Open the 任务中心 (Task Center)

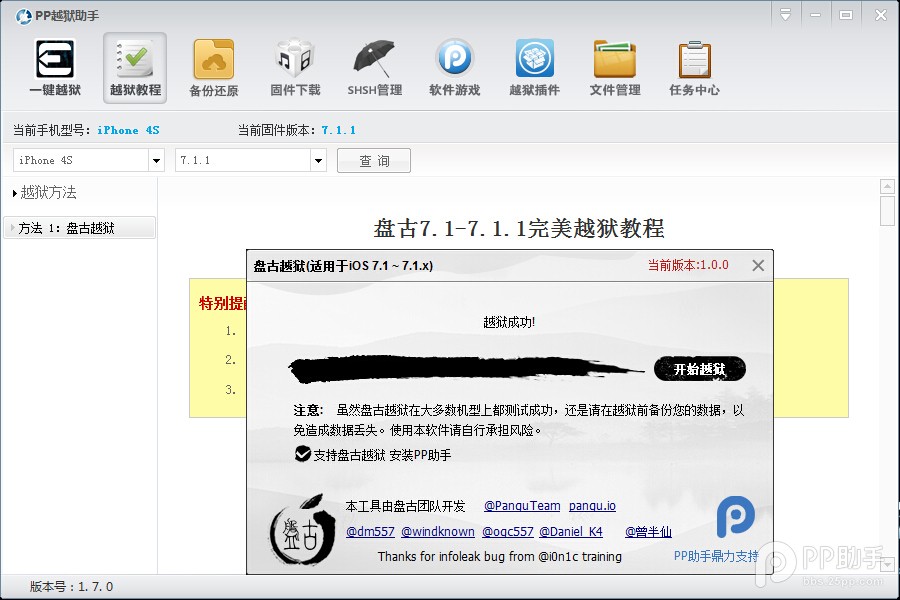coord(694,67)
